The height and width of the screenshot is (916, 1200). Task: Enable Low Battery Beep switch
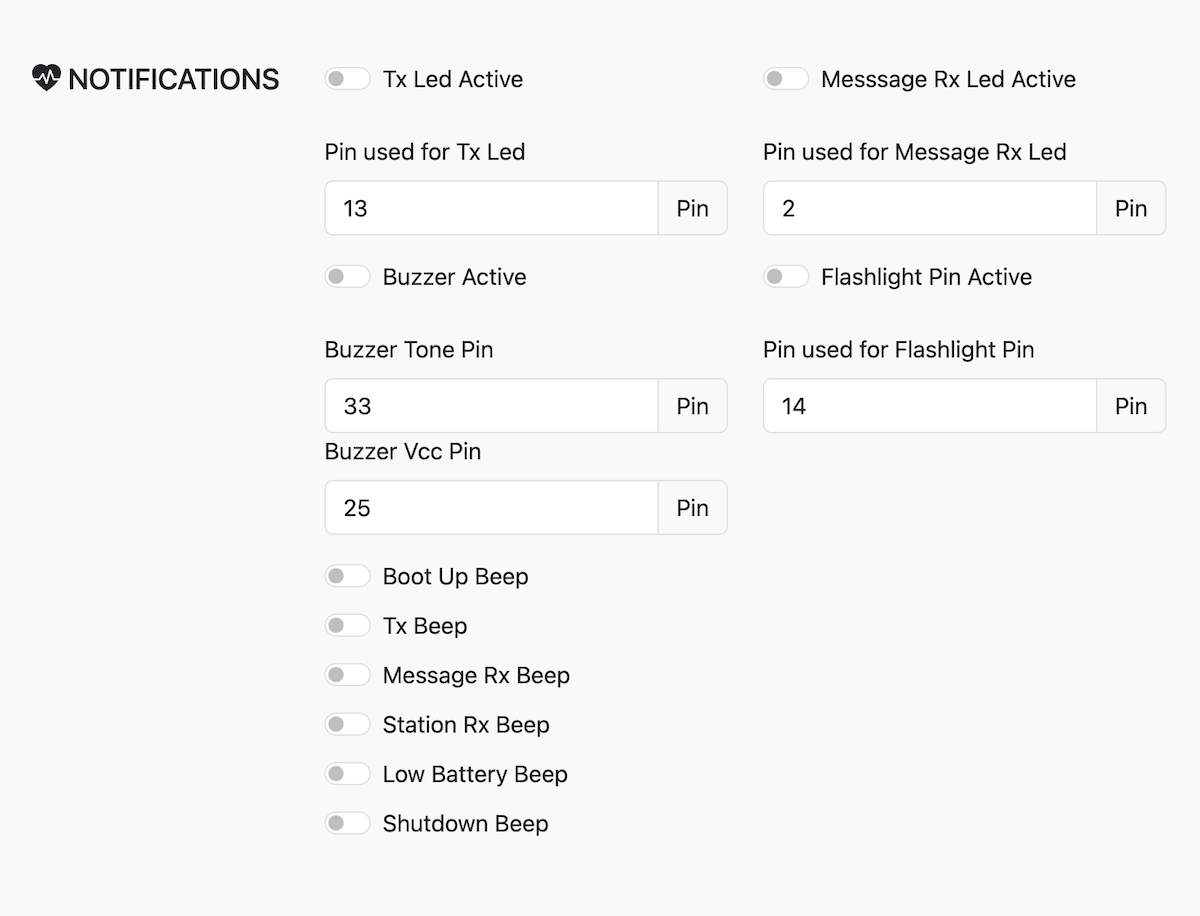tap(347, 774)
